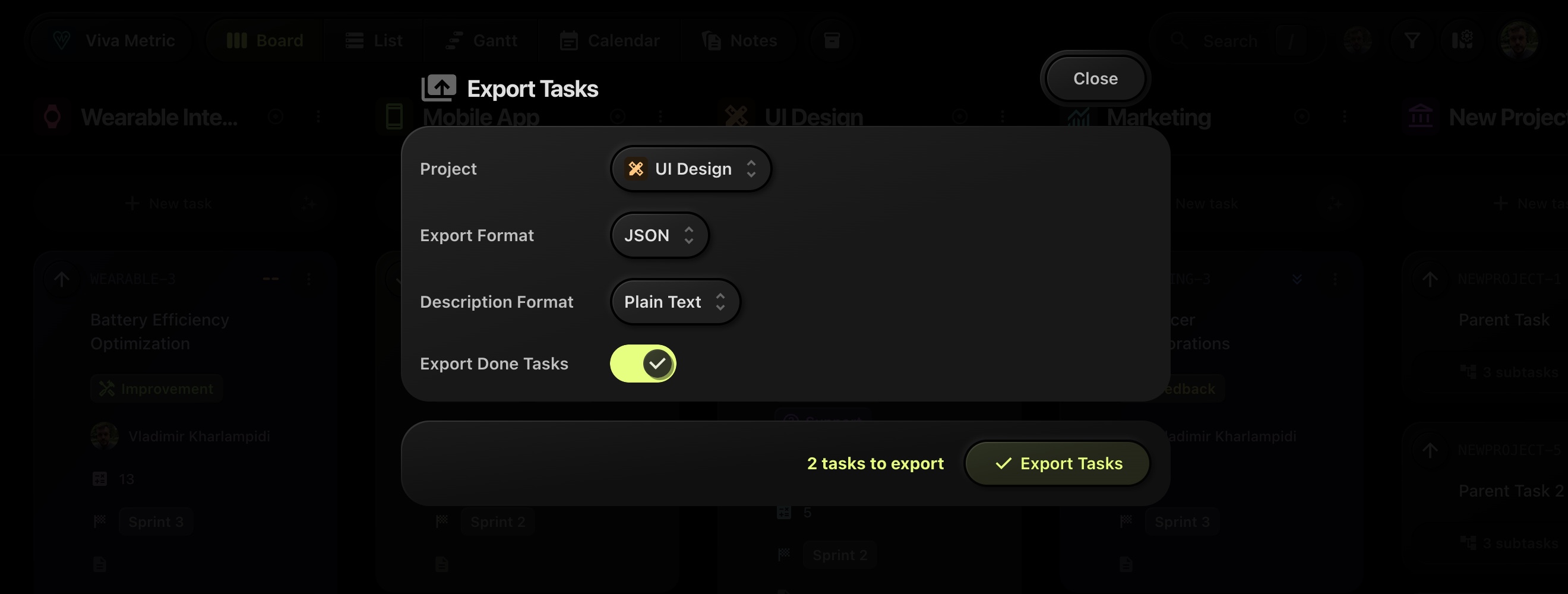
Task: Change the Export Format from JSON
Action: click(659, 235)
